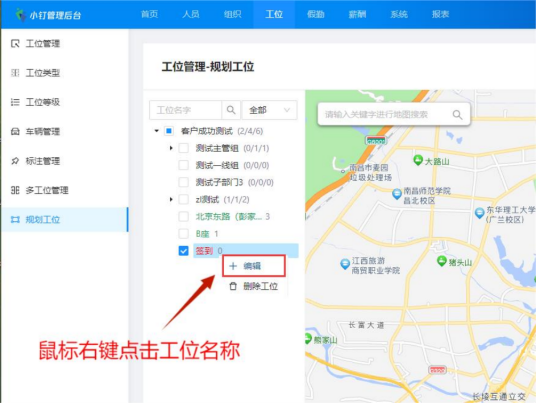
Task: Tick the B座 checkbox
Action: pos(184,234)
